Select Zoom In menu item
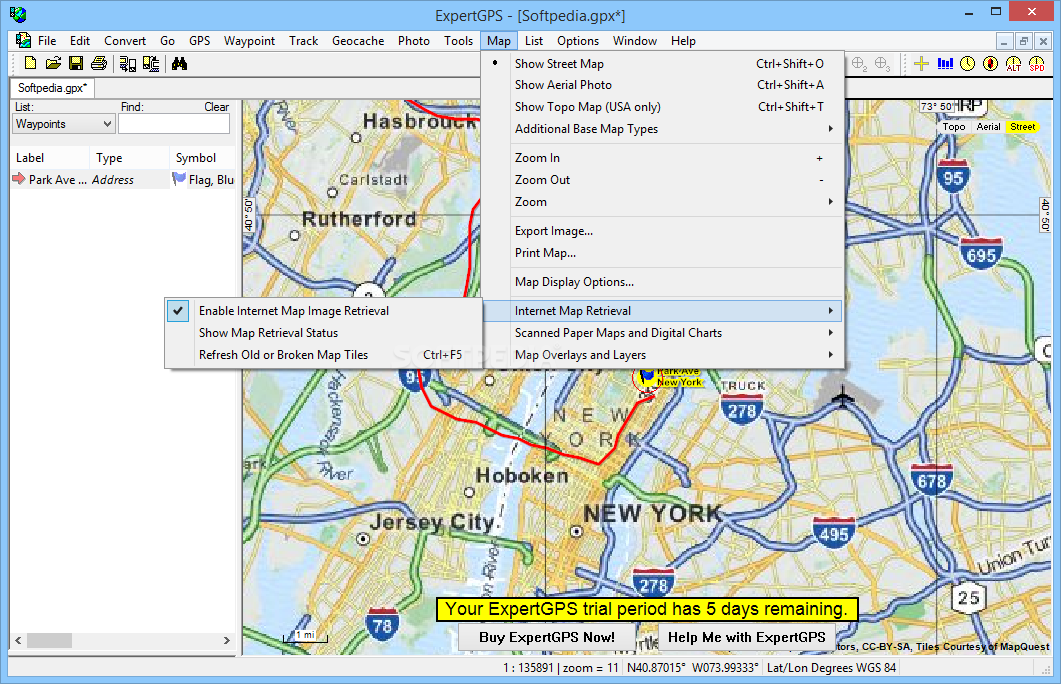This screenshot has height=684, width=1061. (x=663, y=158)
